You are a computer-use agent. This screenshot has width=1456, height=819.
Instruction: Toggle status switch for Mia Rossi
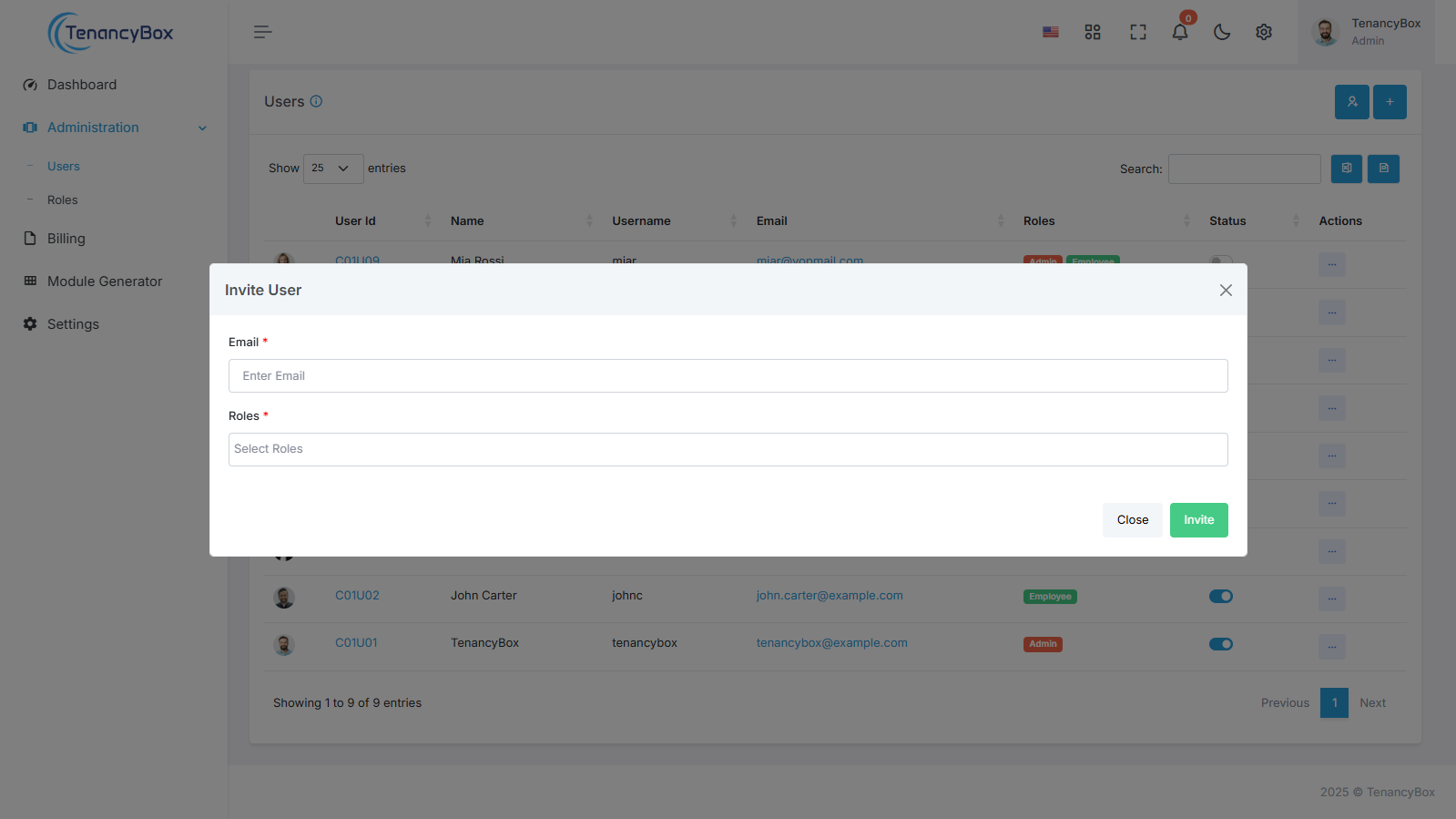point(1220,260)
